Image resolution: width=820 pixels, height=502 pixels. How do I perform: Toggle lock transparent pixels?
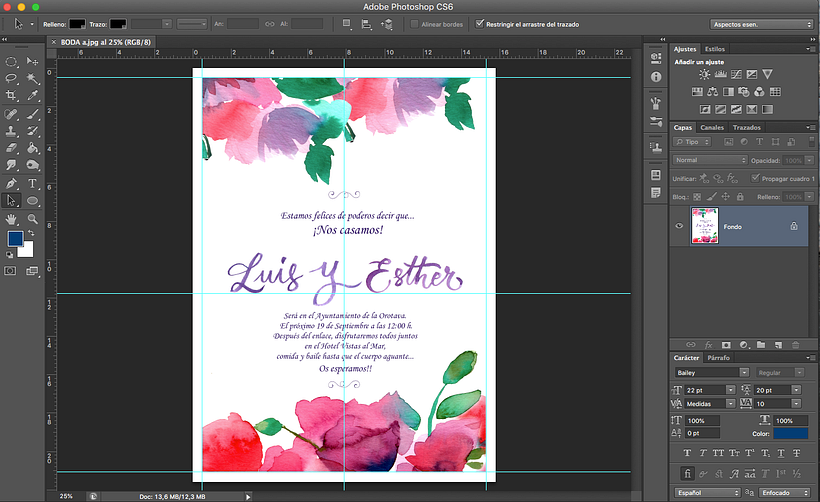click(697, 197)
